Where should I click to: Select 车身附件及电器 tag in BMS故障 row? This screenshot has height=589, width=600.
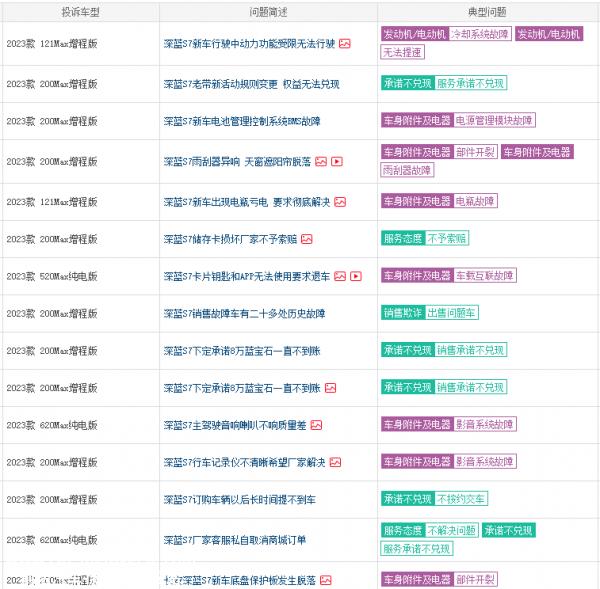click(x=417, y=120)
